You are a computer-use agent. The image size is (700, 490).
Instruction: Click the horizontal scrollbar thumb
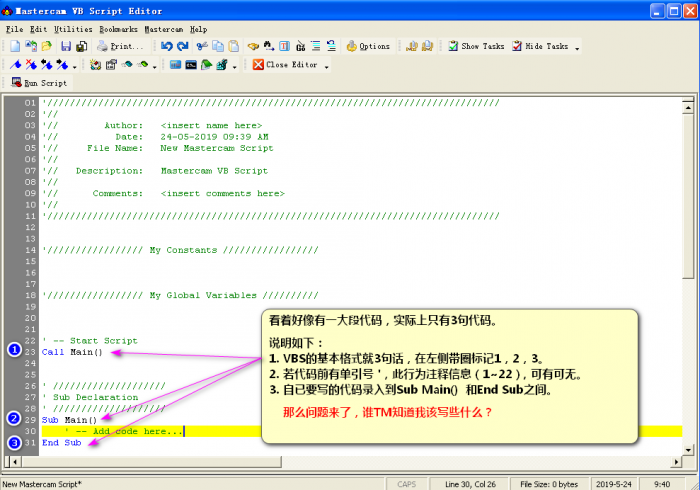pos(151,461)
